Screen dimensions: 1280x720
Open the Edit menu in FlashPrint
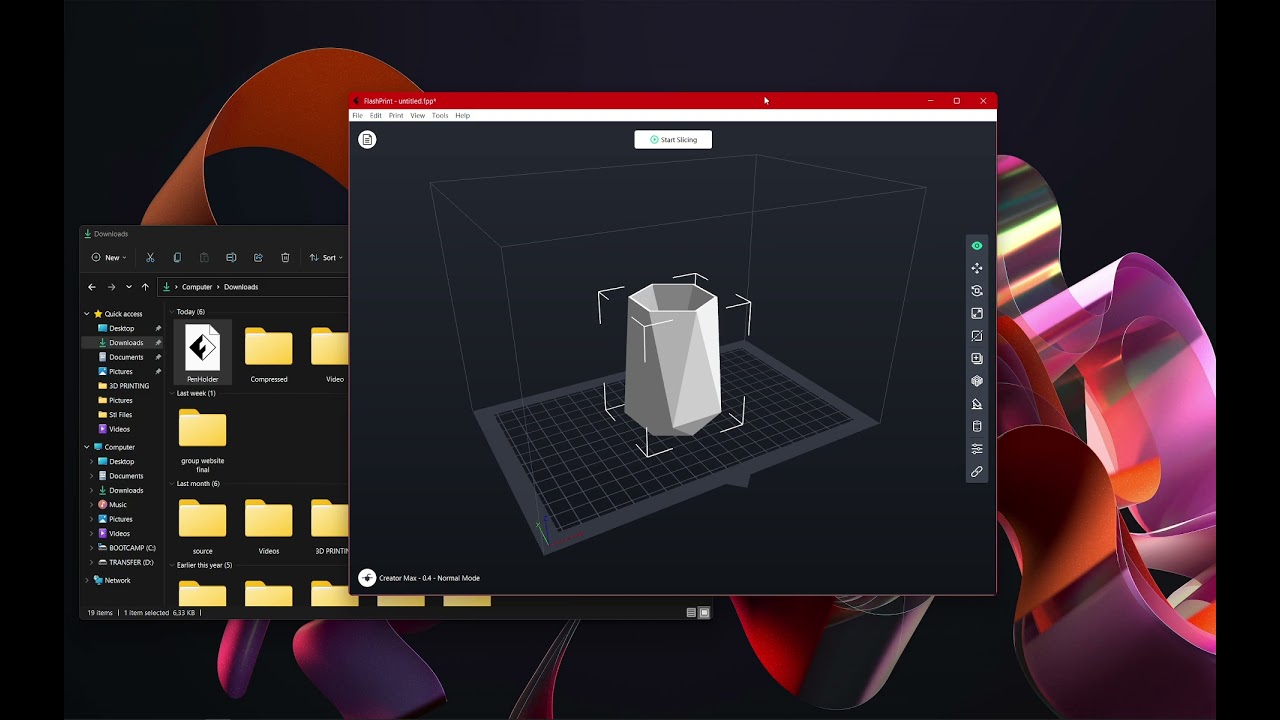tap(376, 116)
